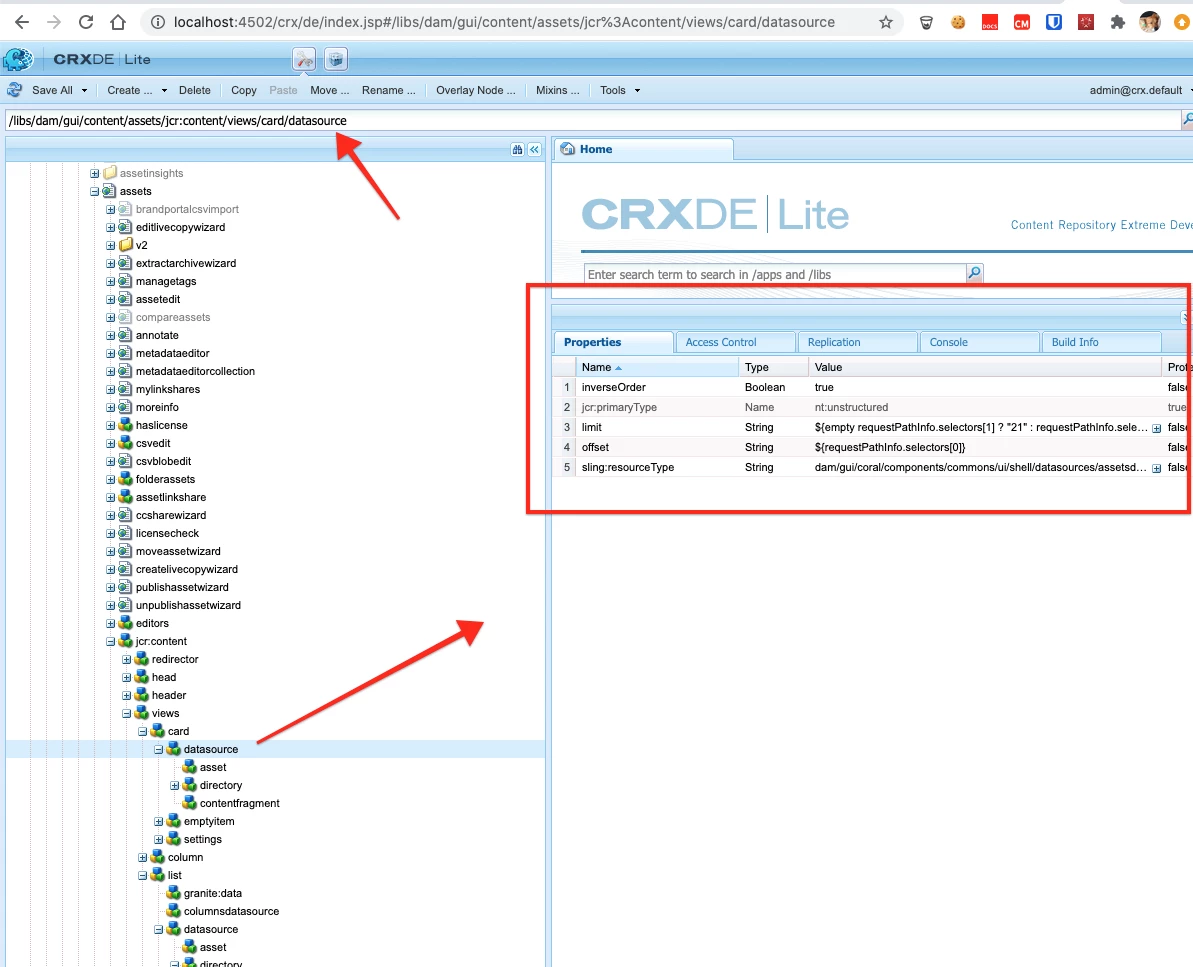Select the moveassetwizard tree node
The height and width of the screenshot is (967, 1193).
(178, 552)
